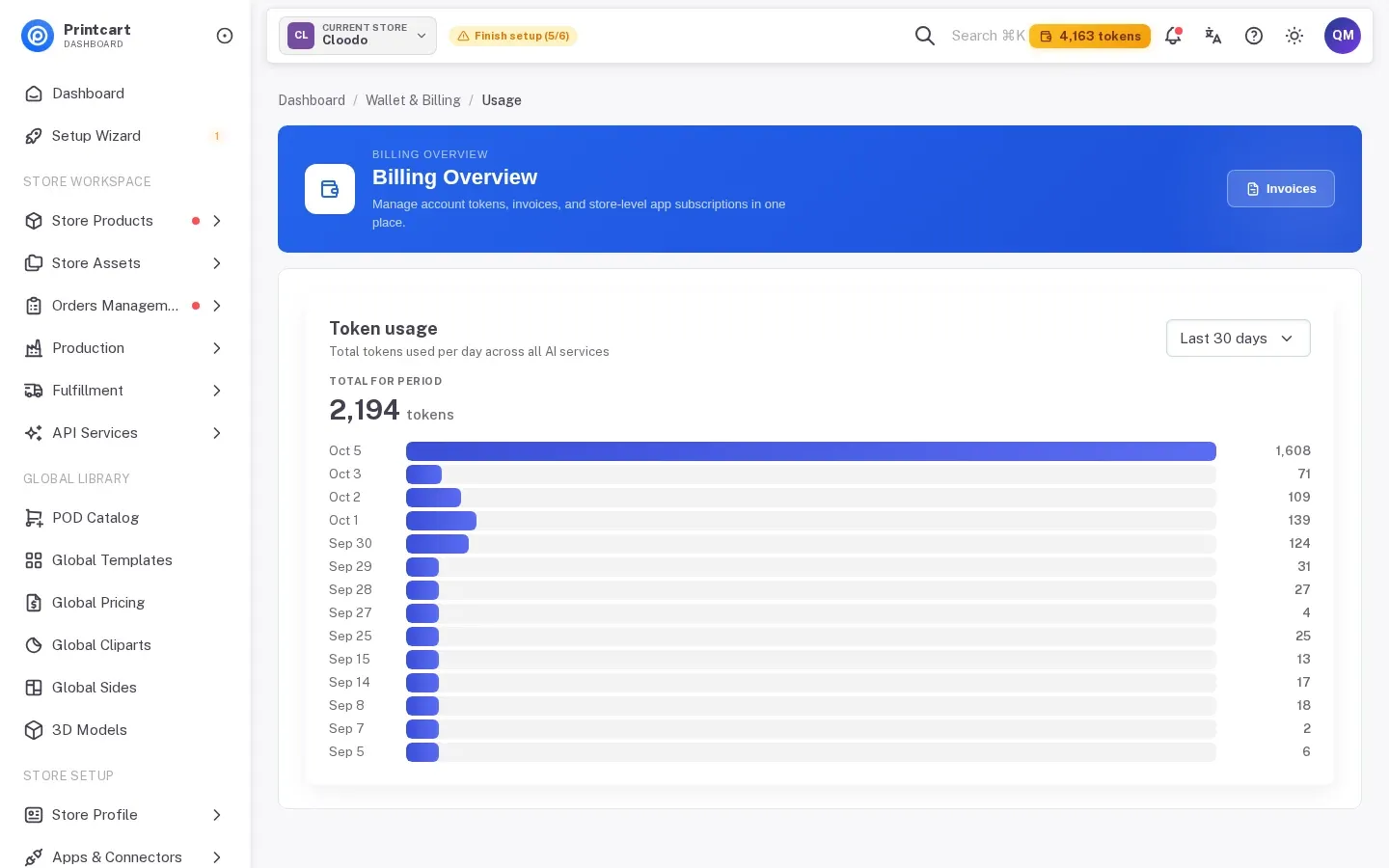
Task: Expand the Store Assets submenu chevron
Action: click(217, 263)
